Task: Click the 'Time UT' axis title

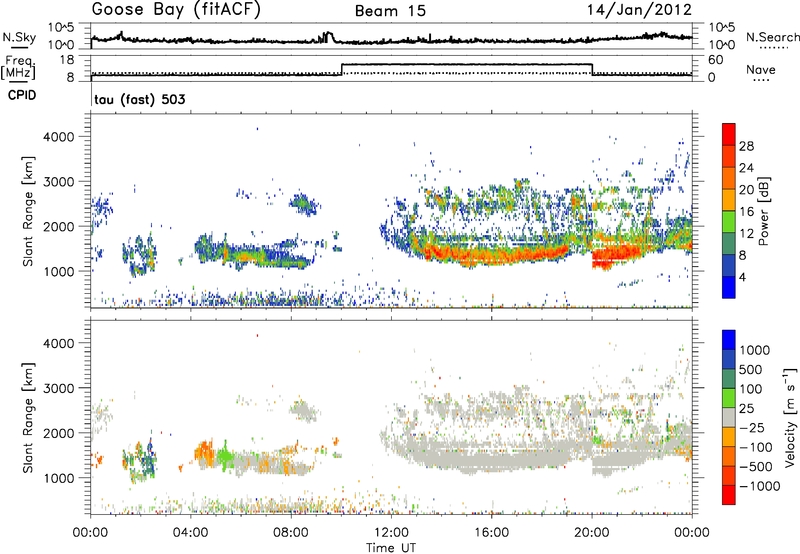Action: tap(391, 547)
